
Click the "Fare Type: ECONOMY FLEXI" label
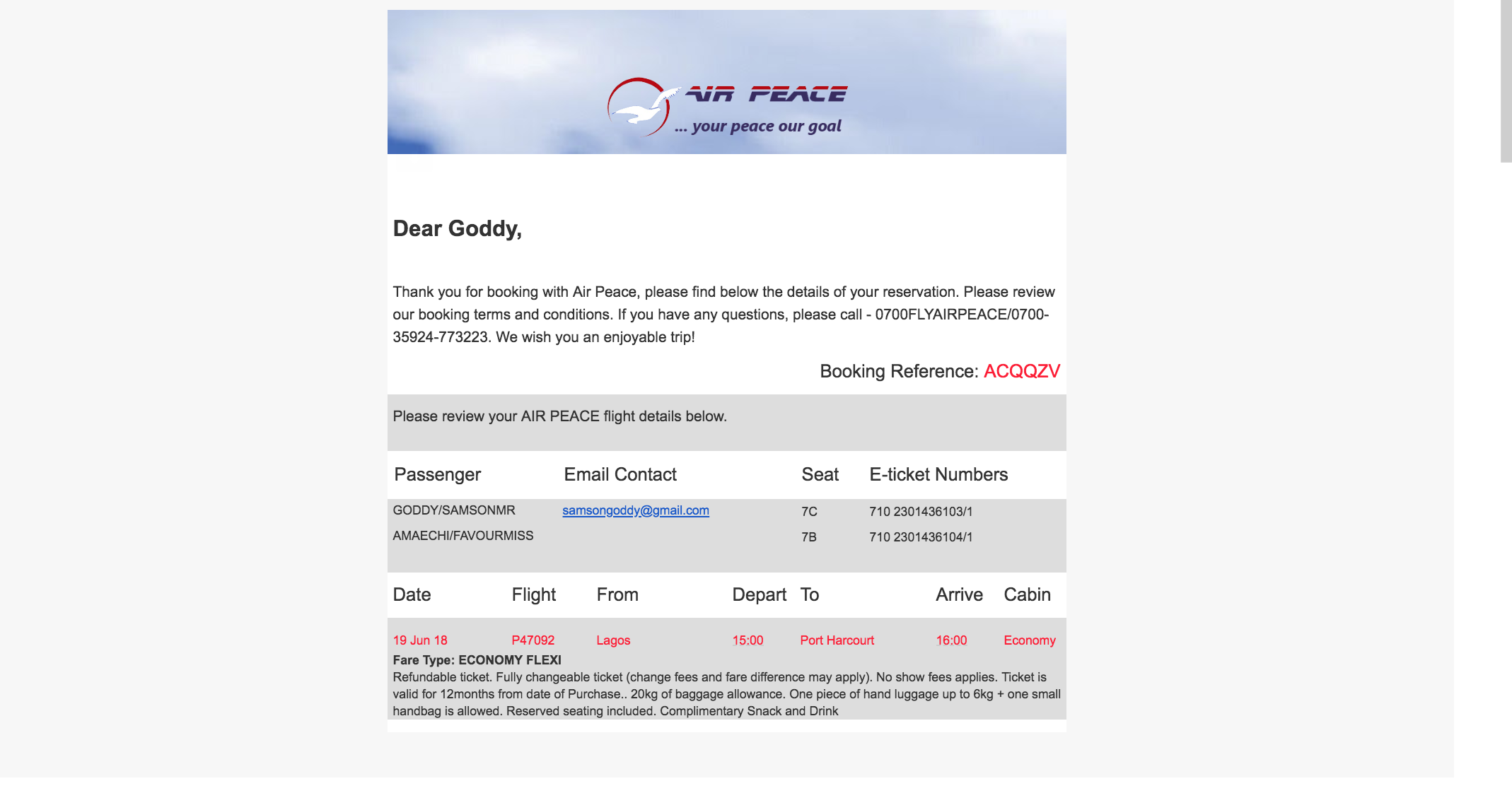[x=477, y=660]
